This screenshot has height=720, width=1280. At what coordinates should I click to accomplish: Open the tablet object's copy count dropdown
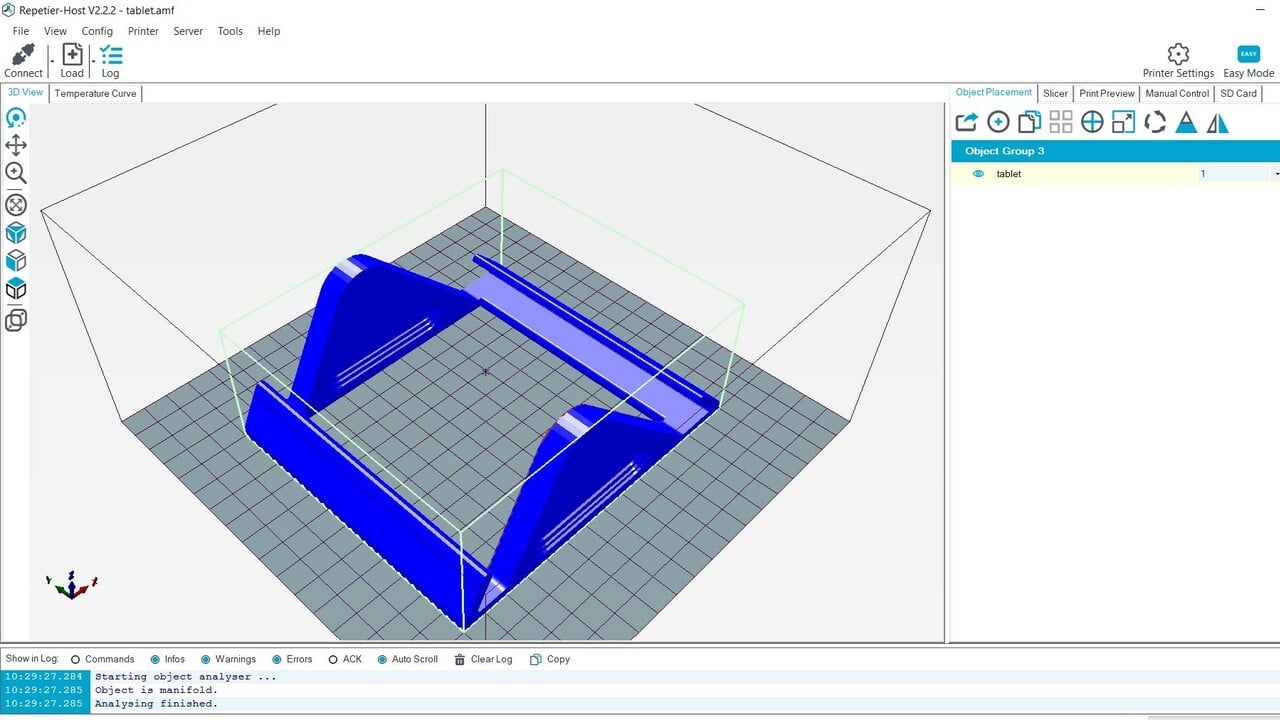point(1276,174)
